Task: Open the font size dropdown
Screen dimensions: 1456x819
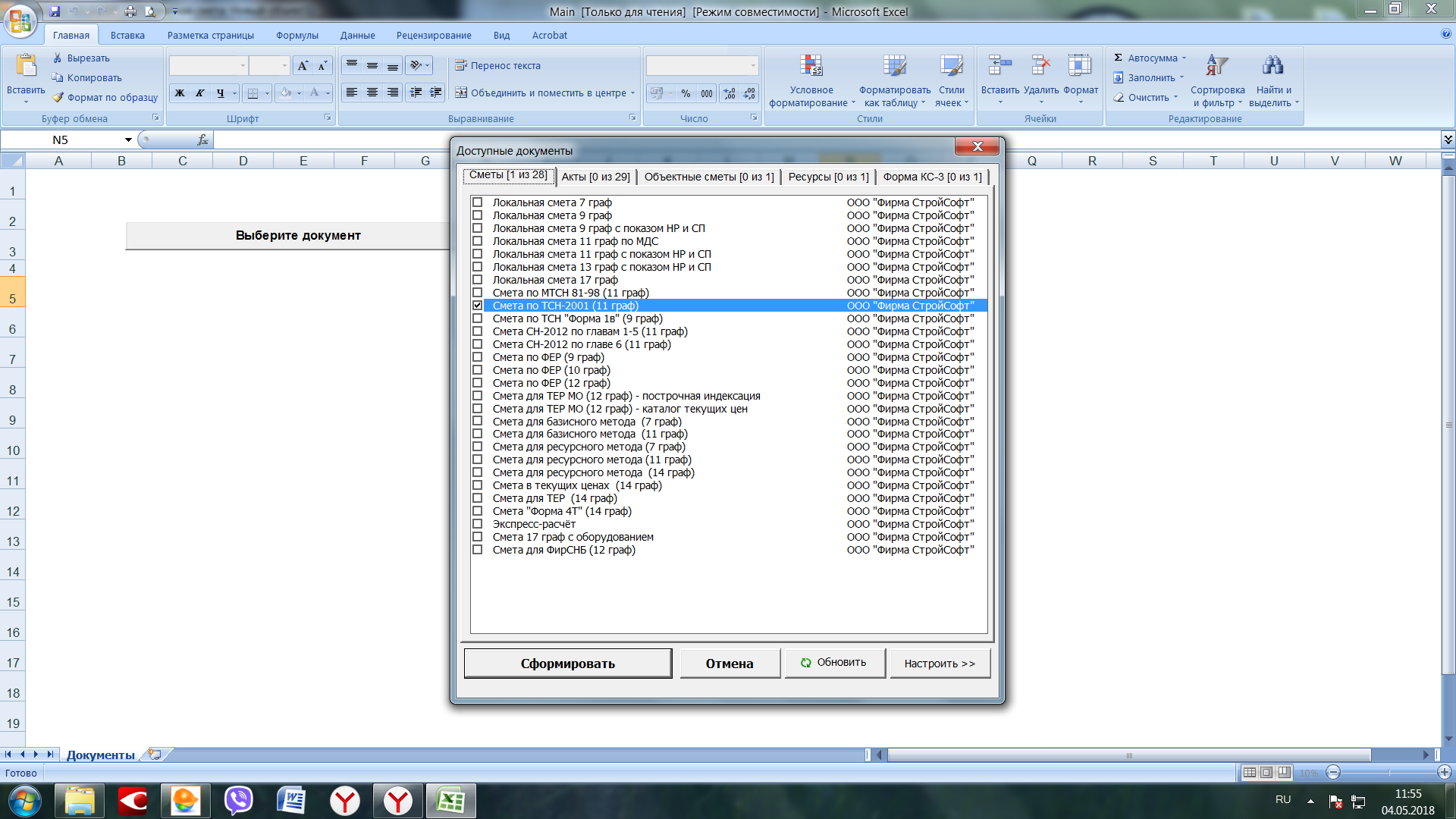Action: [x=284, y=66]
